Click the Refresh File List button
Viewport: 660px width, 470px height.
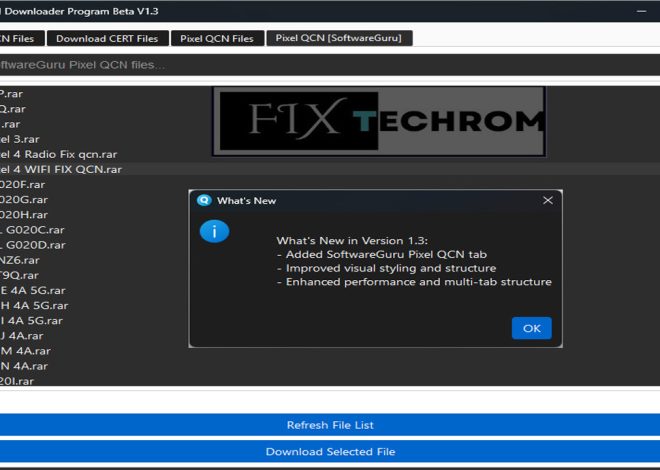click(x=330, y=425)
